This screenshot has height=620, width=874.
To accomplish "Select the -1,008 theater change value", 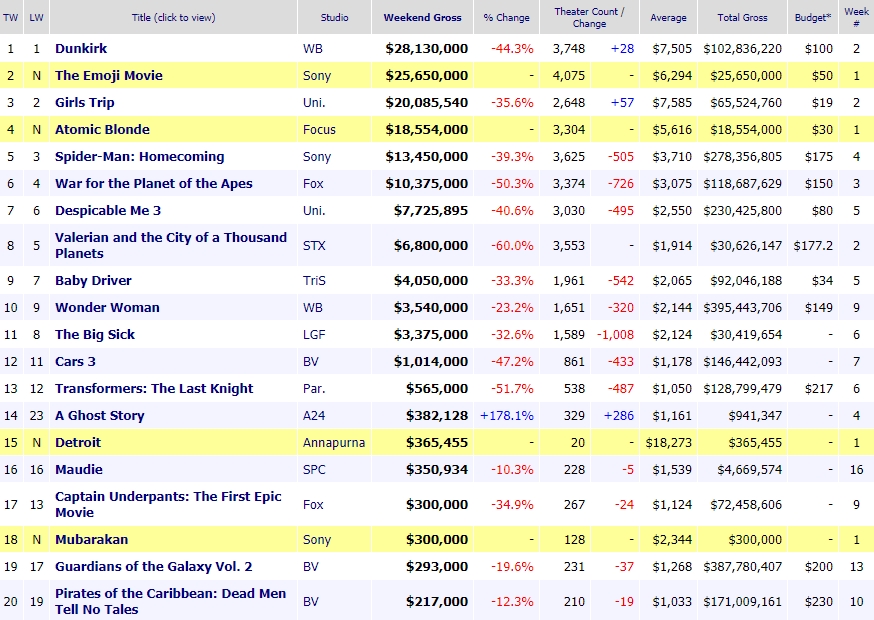I will [x=615, y=335].
